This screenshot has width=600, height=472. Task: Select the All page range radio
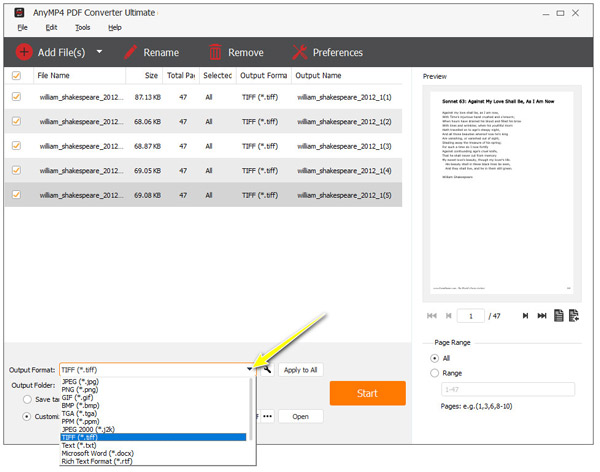coord(434,358)
